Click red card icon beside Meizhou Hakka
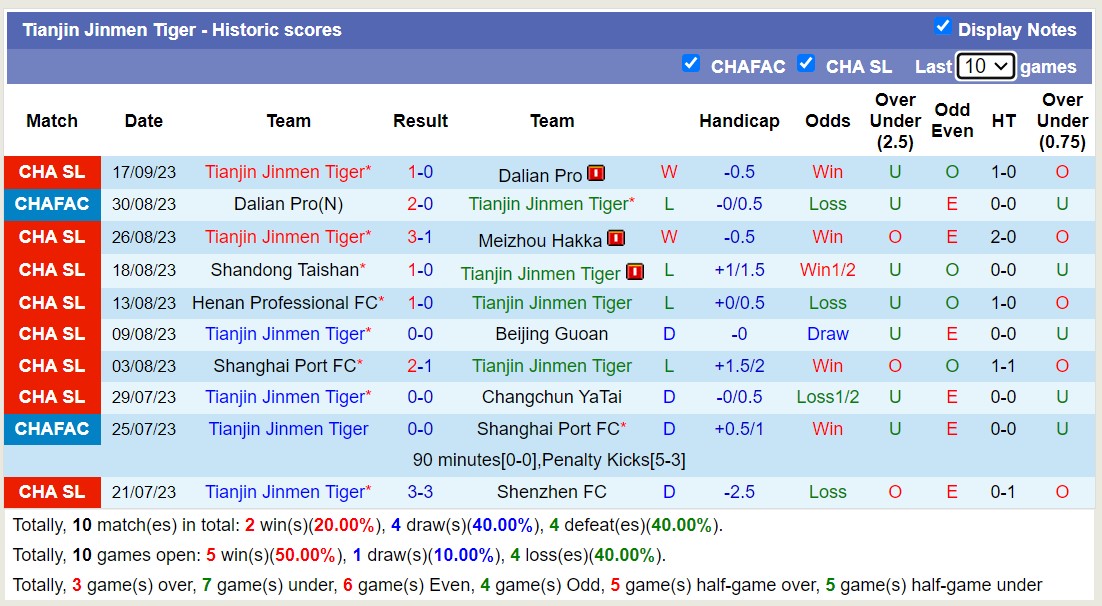1102x606 pixels. click(616, 238)
